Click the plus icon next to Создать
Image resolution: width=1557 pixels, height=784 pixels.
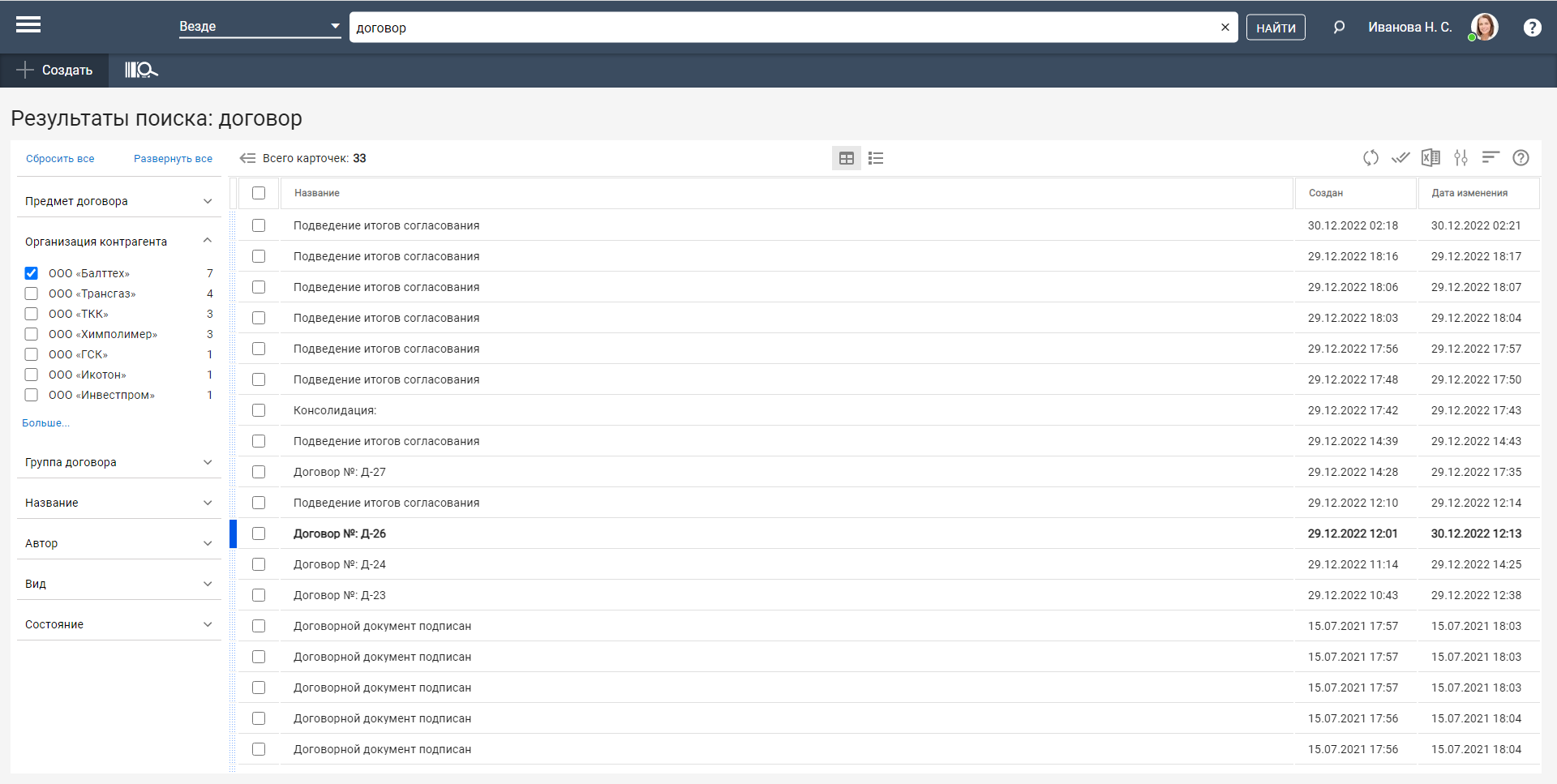coord(25,71)
